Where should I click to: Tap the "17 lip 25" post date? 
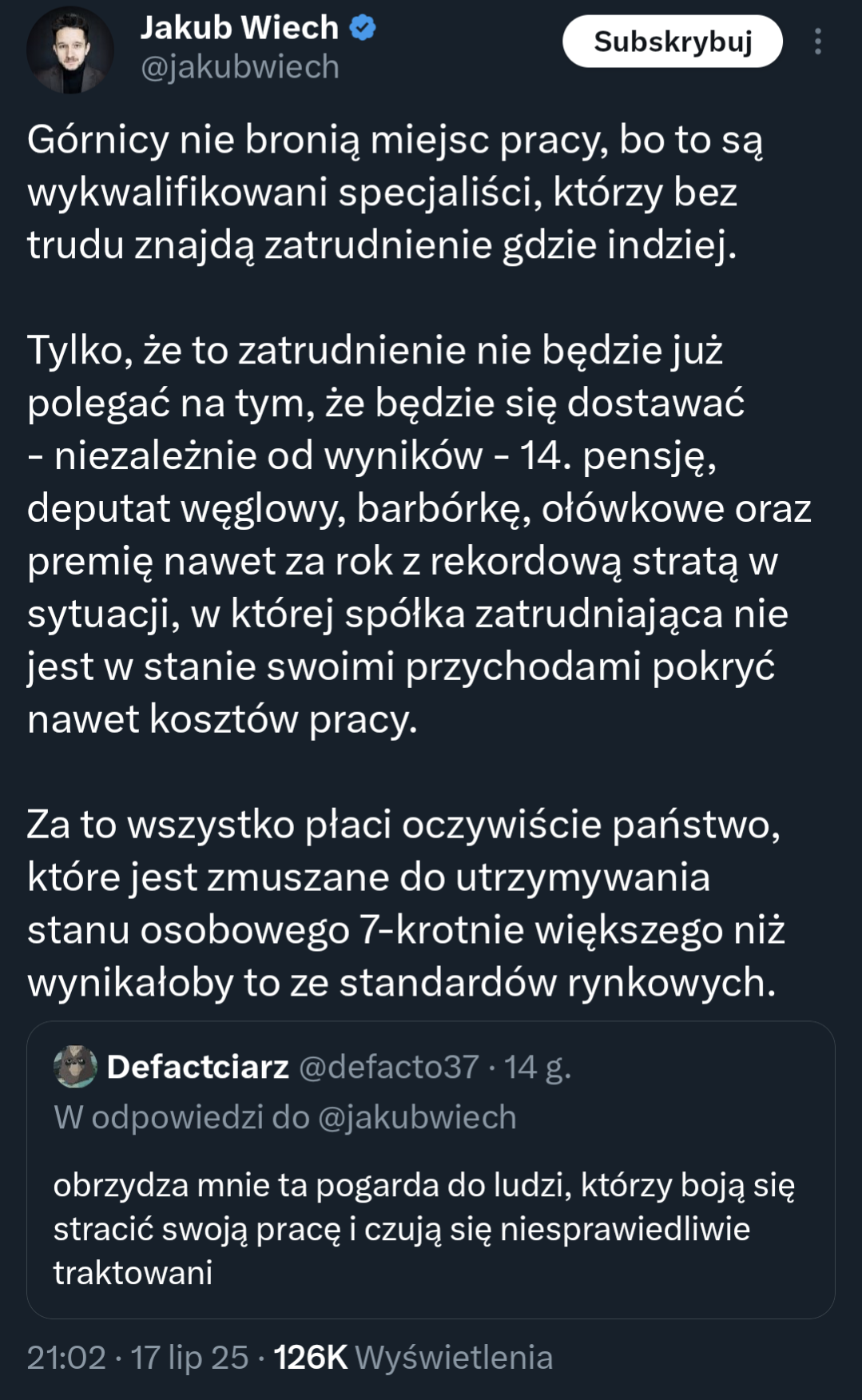point(189,1358)
